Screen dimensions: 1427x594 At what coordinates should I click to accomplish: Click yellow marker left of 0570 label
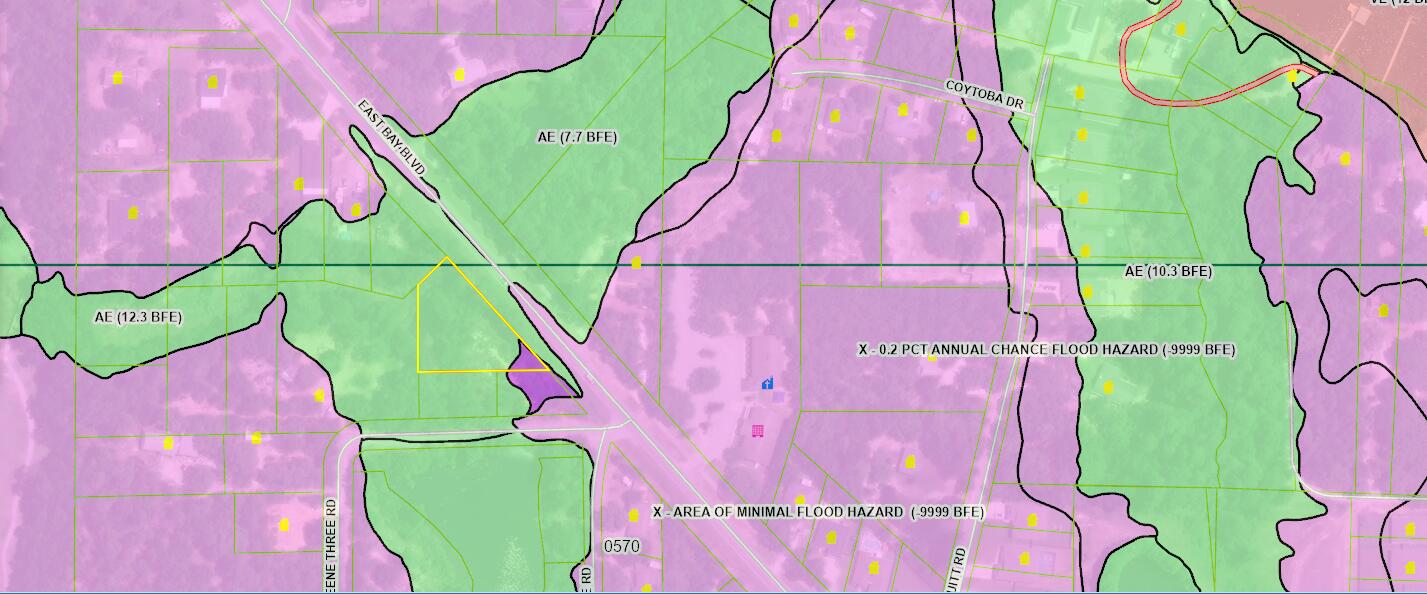[633, 515]
